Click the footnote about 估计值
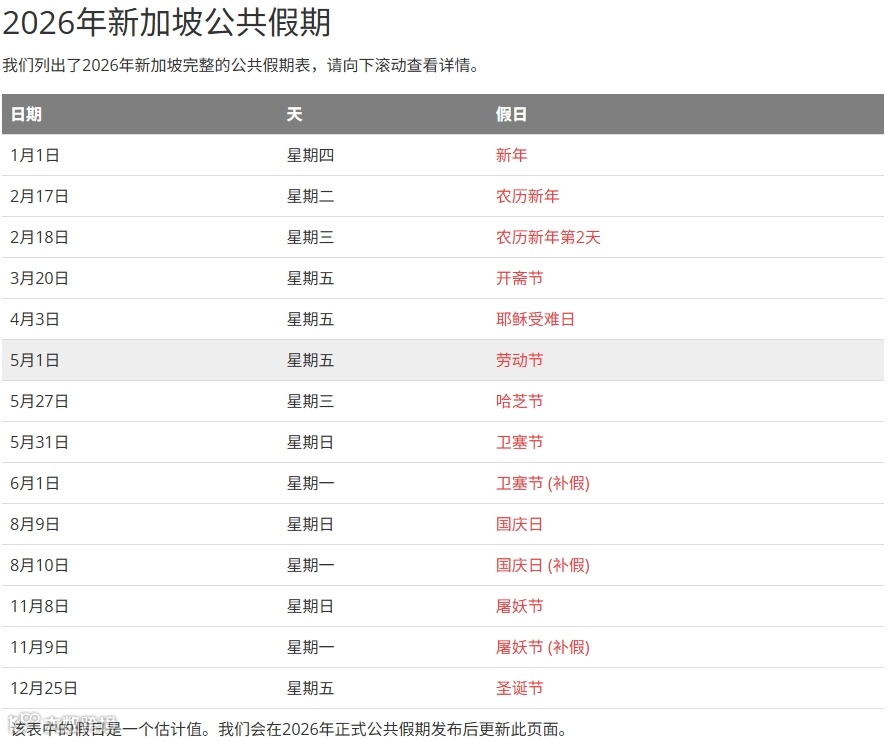This screenshot has height=741, width=892. click(x=289, y=728)
